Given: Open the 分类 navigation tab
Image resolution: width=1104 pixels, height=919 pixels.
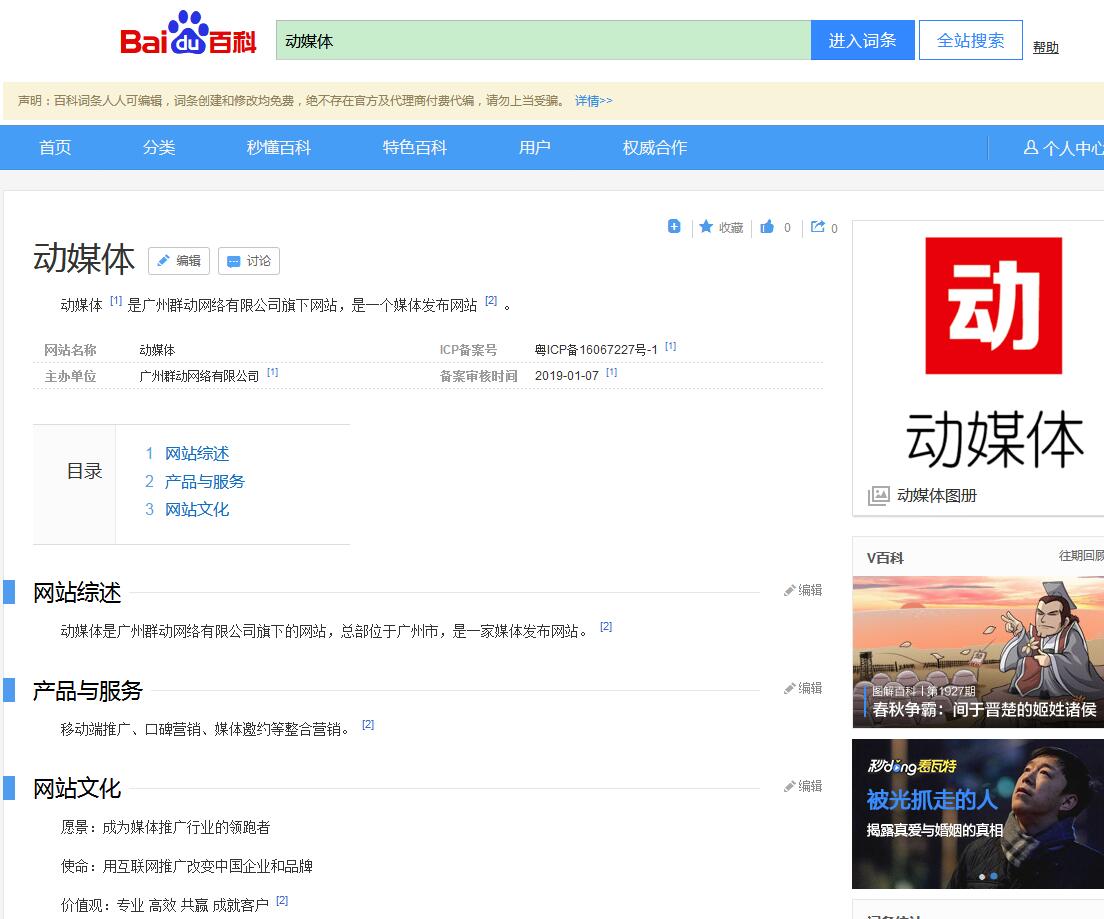Looking at the screenshot, I should point(159,147).
